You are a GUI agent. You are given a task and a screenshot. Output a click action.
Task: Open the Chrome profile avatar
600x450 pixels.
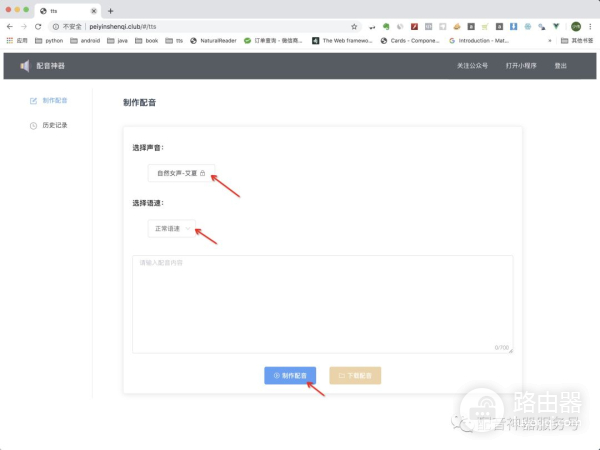(576, 26)
